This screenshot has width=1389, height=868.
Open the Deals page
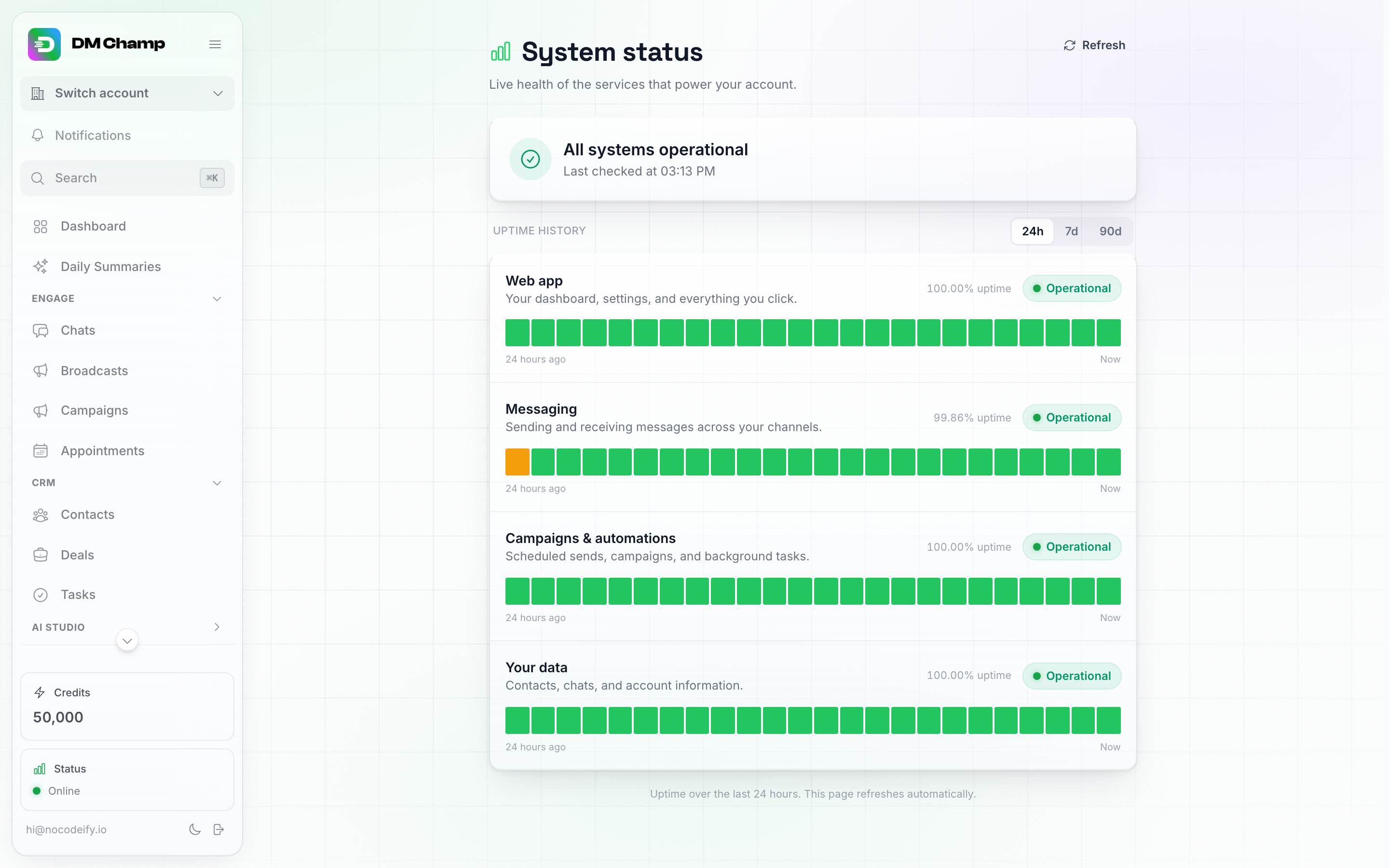point(127,555)
